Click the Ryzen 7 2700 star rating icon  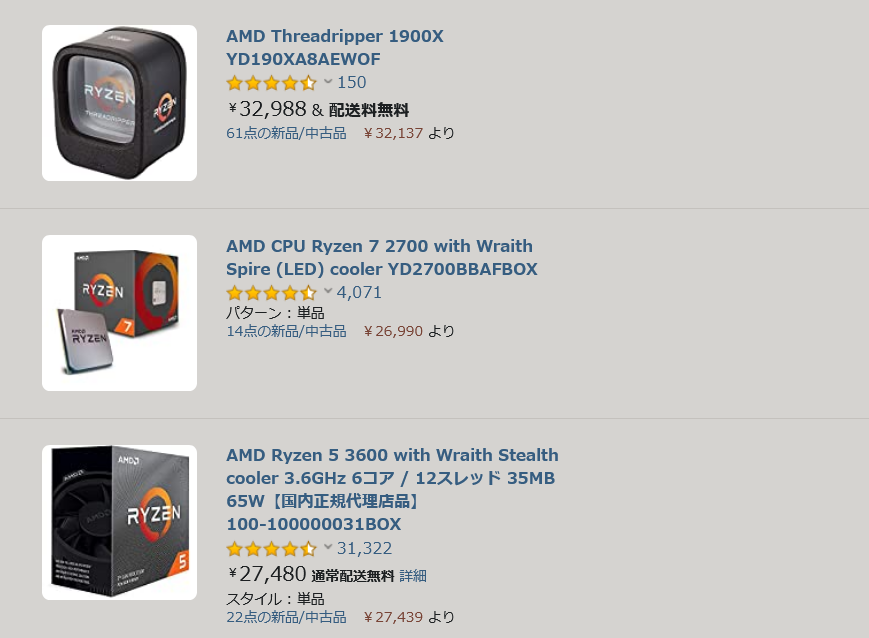click(271, 293)
